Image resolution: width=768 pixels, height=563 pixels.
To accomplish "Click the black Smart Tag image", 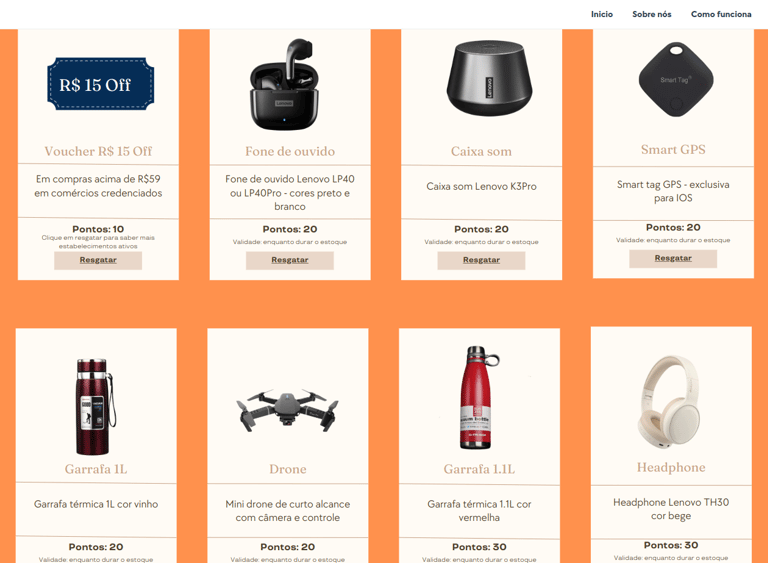I will coord(676,79).
